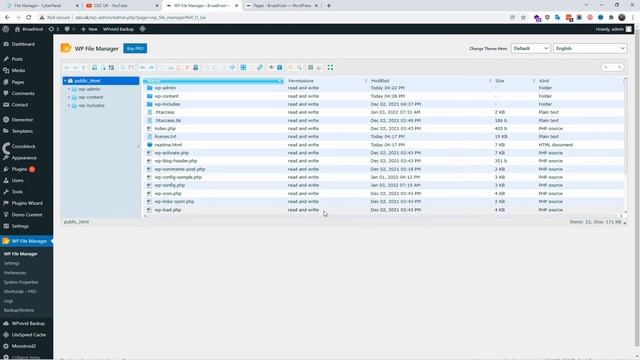The image size is (640, 360).
Task: Select the index.php file row
Action: 384,129
